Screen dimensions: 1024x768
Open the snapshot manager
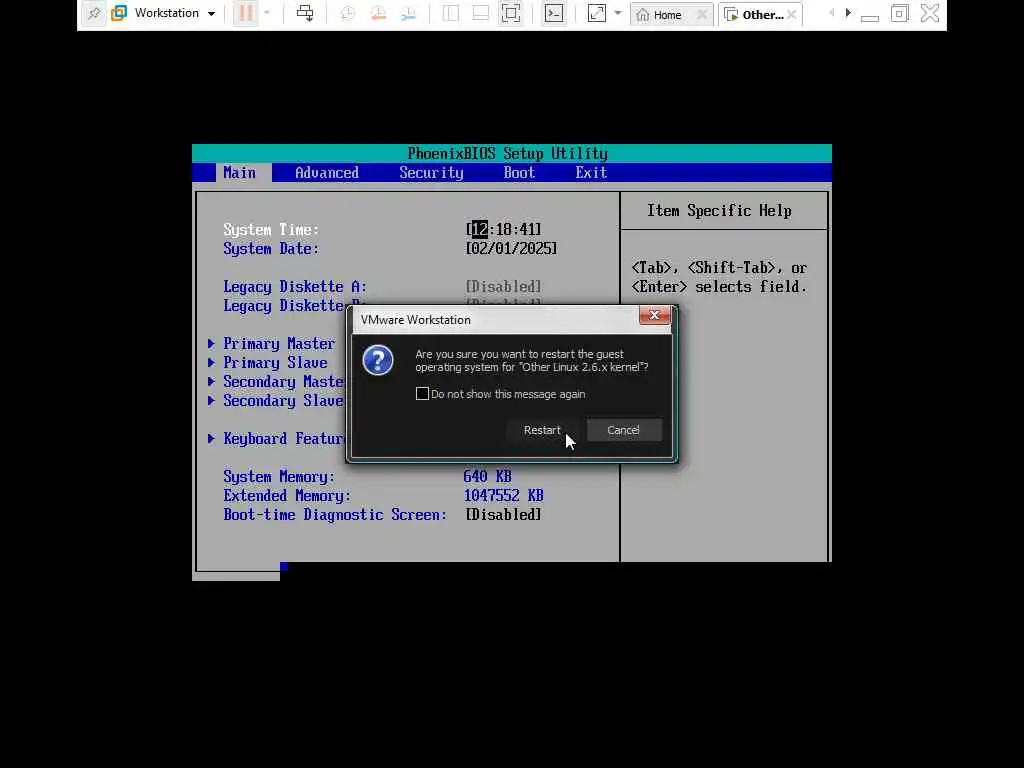click(x=408, y=13)
